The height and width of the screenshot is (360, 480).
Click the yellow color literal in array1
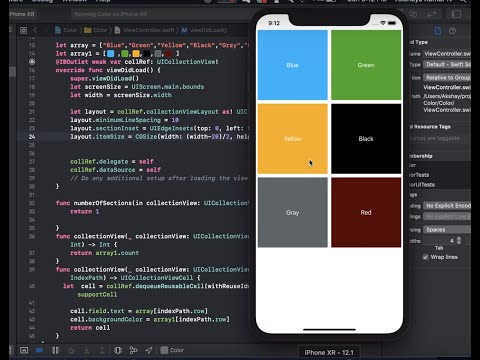pyautogui.click(x=136, y=53)
